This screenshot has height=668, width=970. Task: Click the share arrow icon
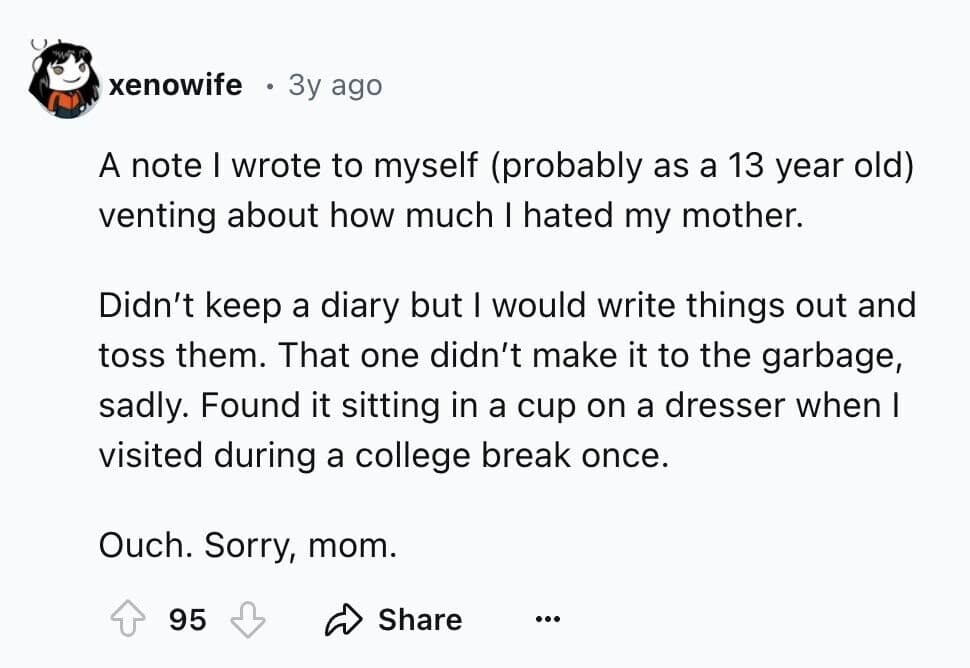click(342, 620)
